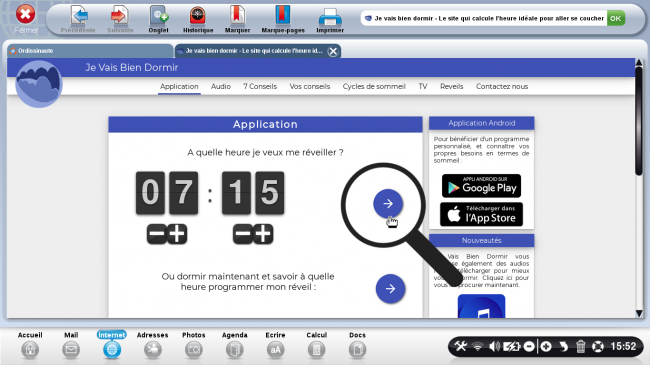Open the Audio menu item

pos(221,86)
